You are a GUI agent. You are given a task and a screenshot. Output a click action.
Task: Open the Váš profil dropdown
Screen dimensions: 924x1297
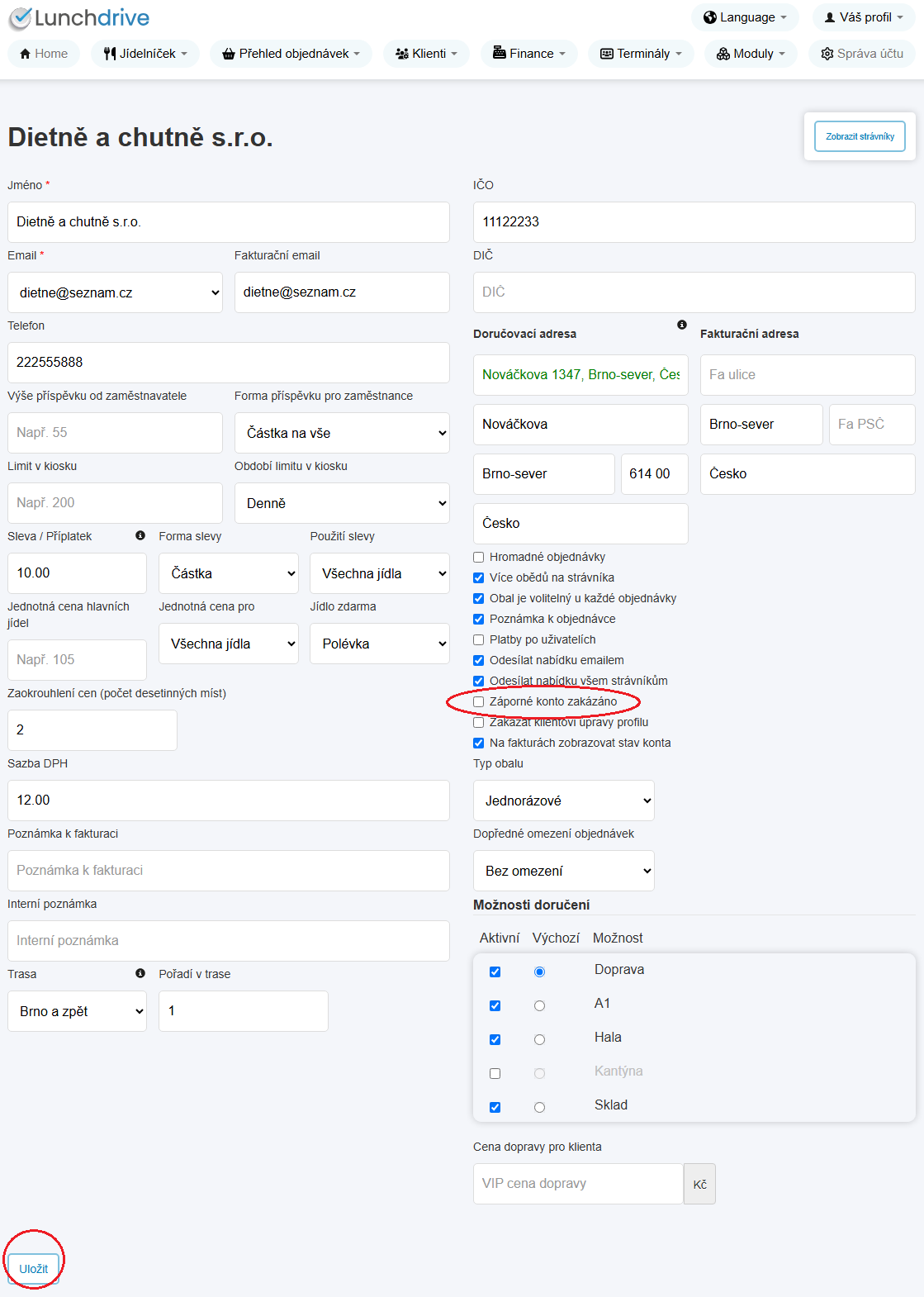pos(864,17)
